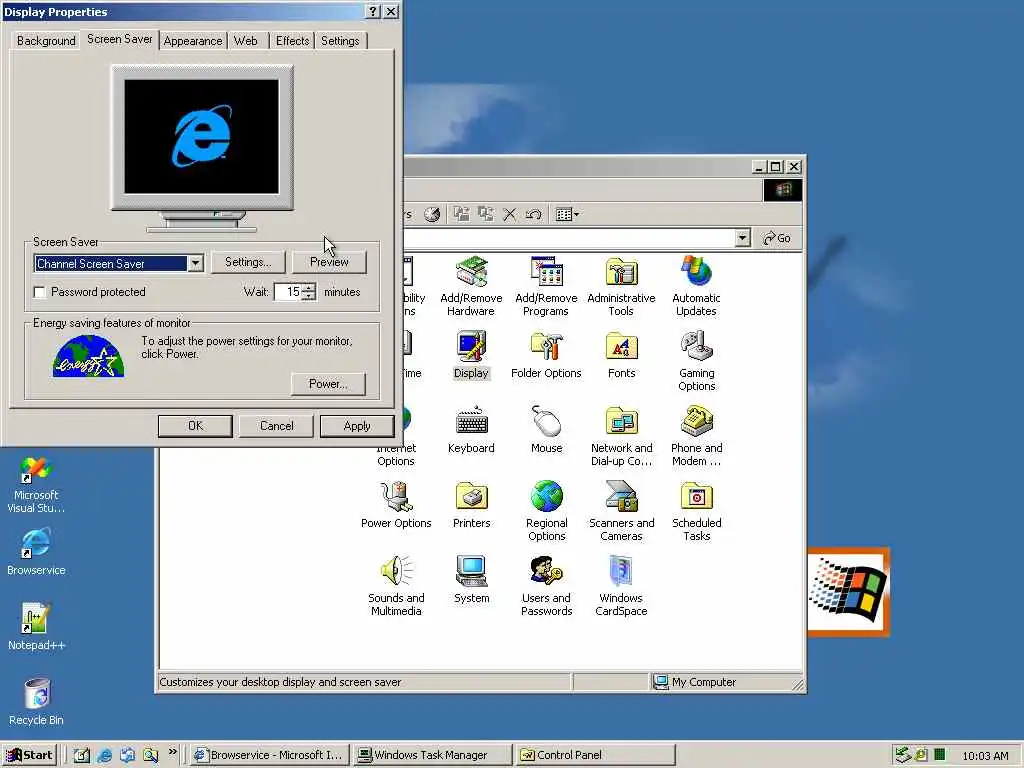The height and width of the screenshot is (768, 1024).
Task: Click the Move To toolbar icon
Action: (462, 214)
